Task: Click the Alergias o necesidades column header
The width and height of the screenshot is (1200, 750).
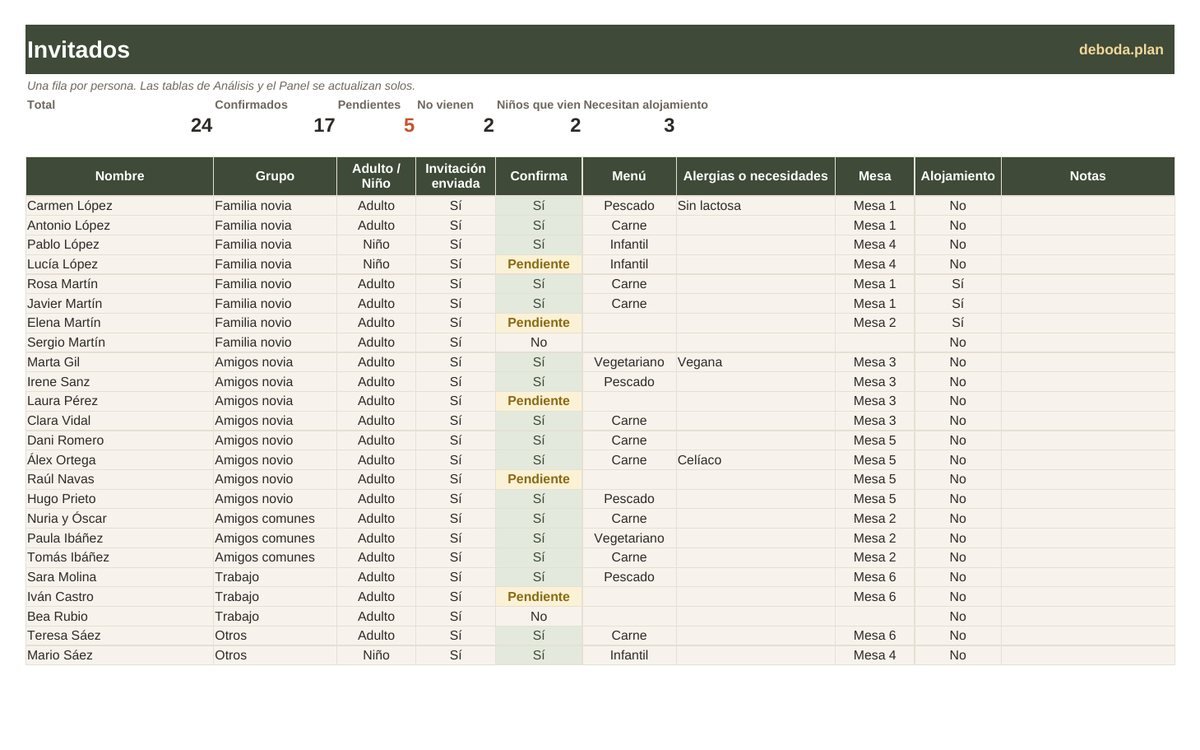Action: coord(755,176)
